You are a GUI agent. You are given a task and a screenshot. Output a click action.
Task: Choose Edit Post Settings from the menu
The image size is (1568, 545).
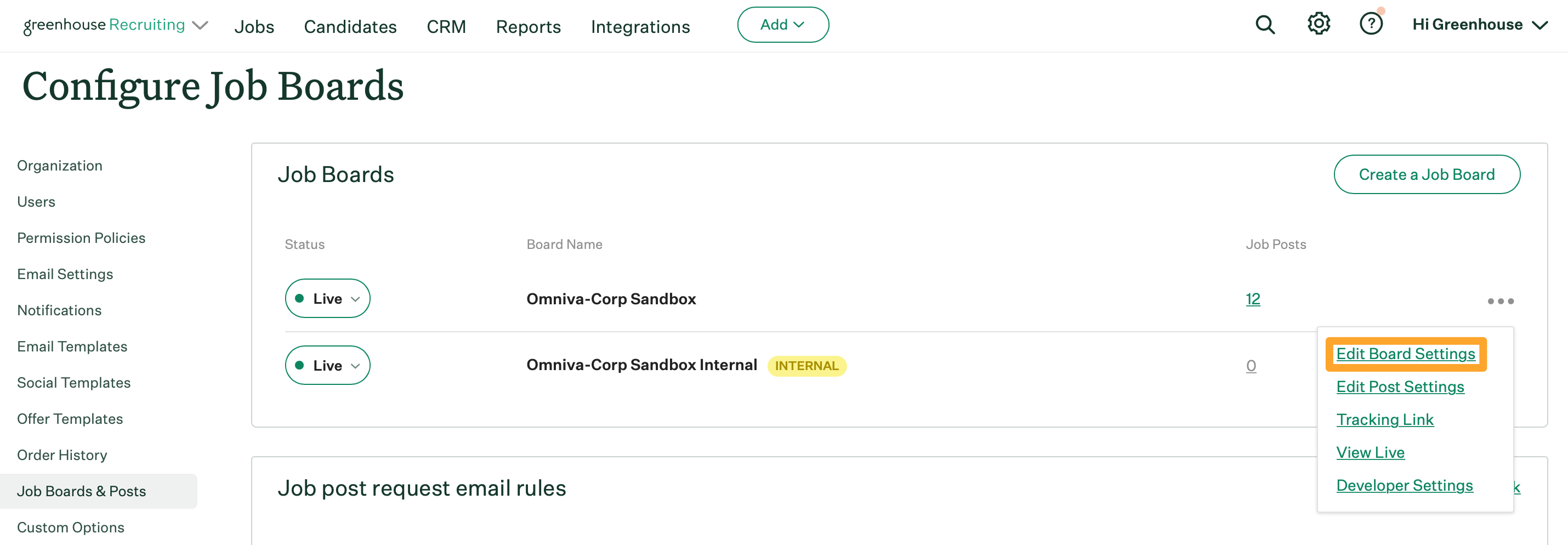coord(1400,387)
